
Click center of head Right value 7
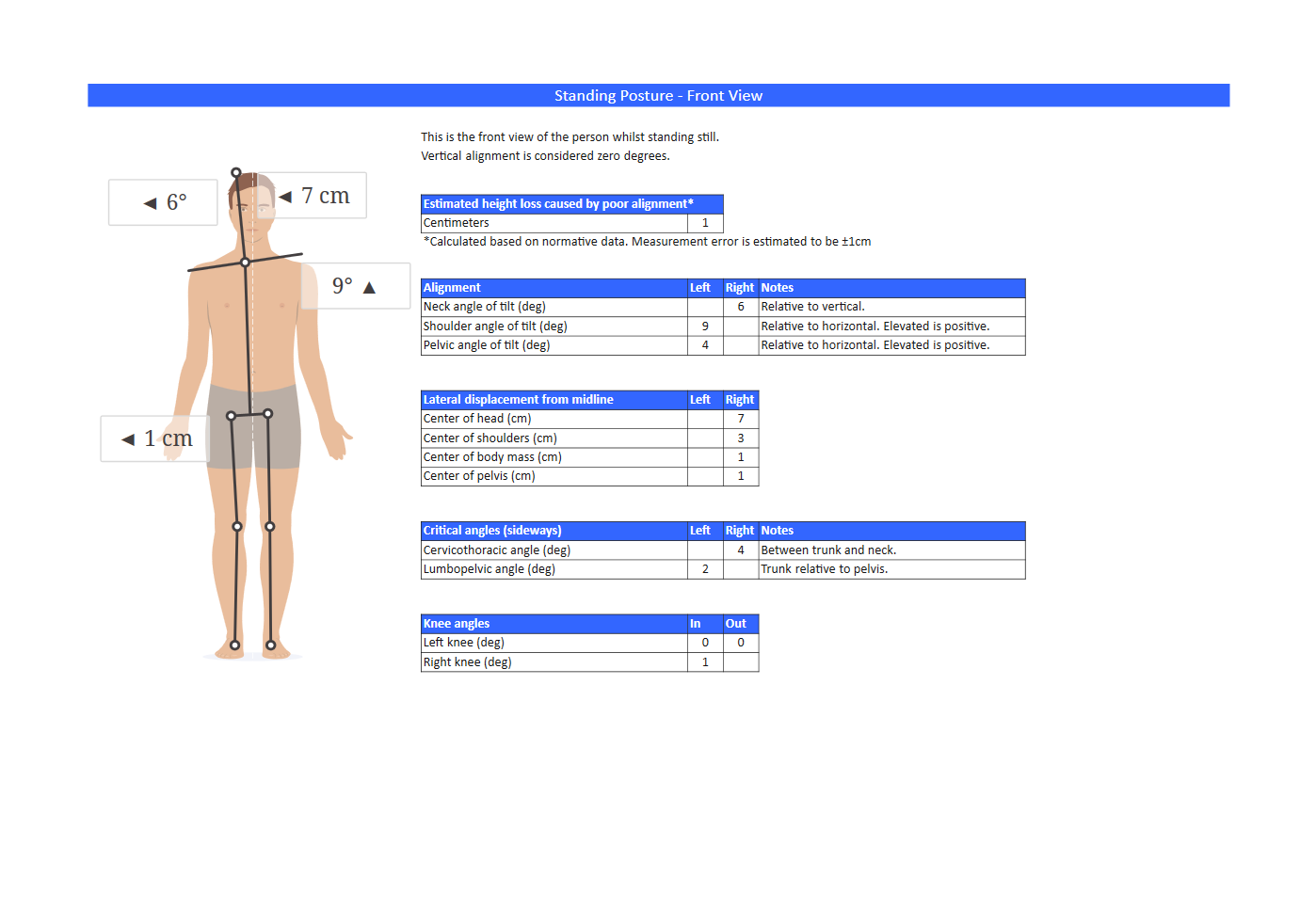pos(741,419)
